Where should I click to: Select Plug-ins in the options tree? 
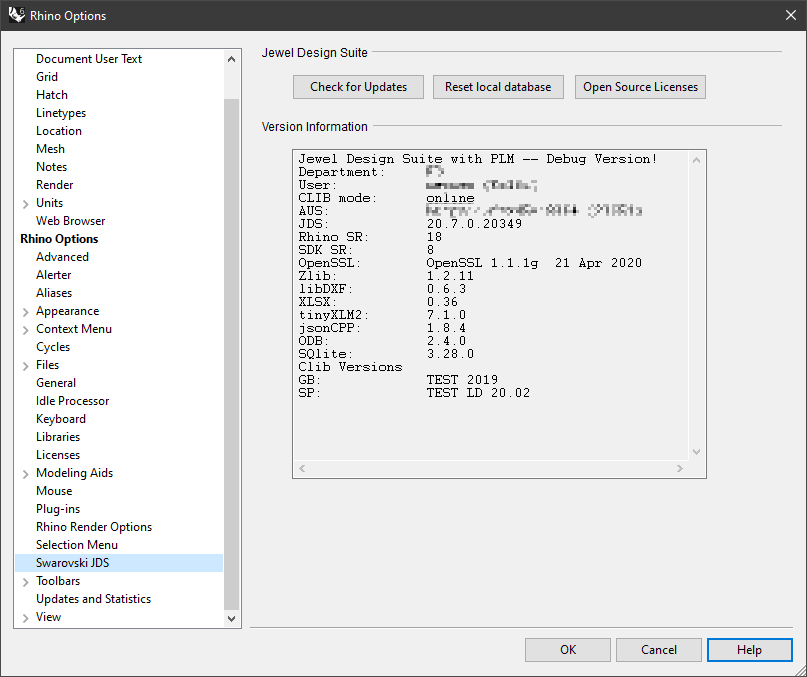58,509
